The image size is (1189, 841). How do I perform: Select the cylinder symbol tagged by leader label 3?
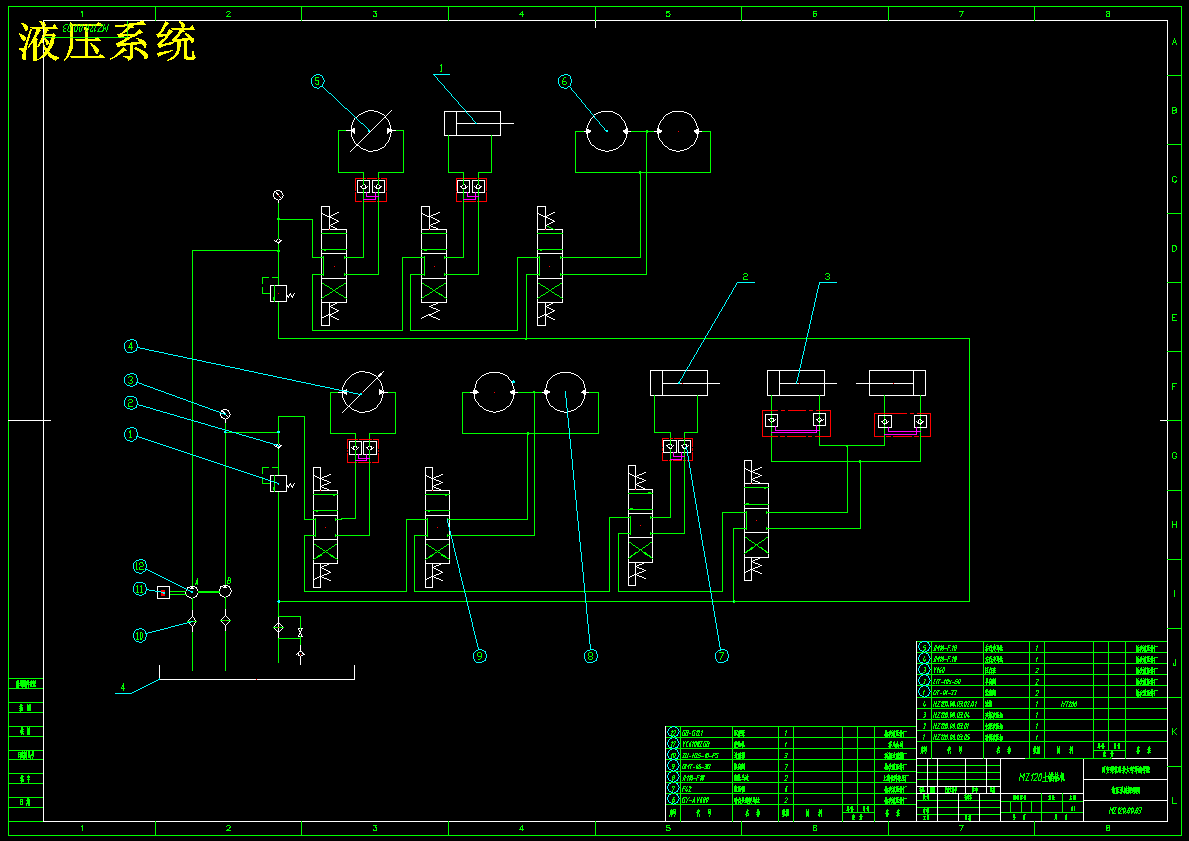(796, 383)
